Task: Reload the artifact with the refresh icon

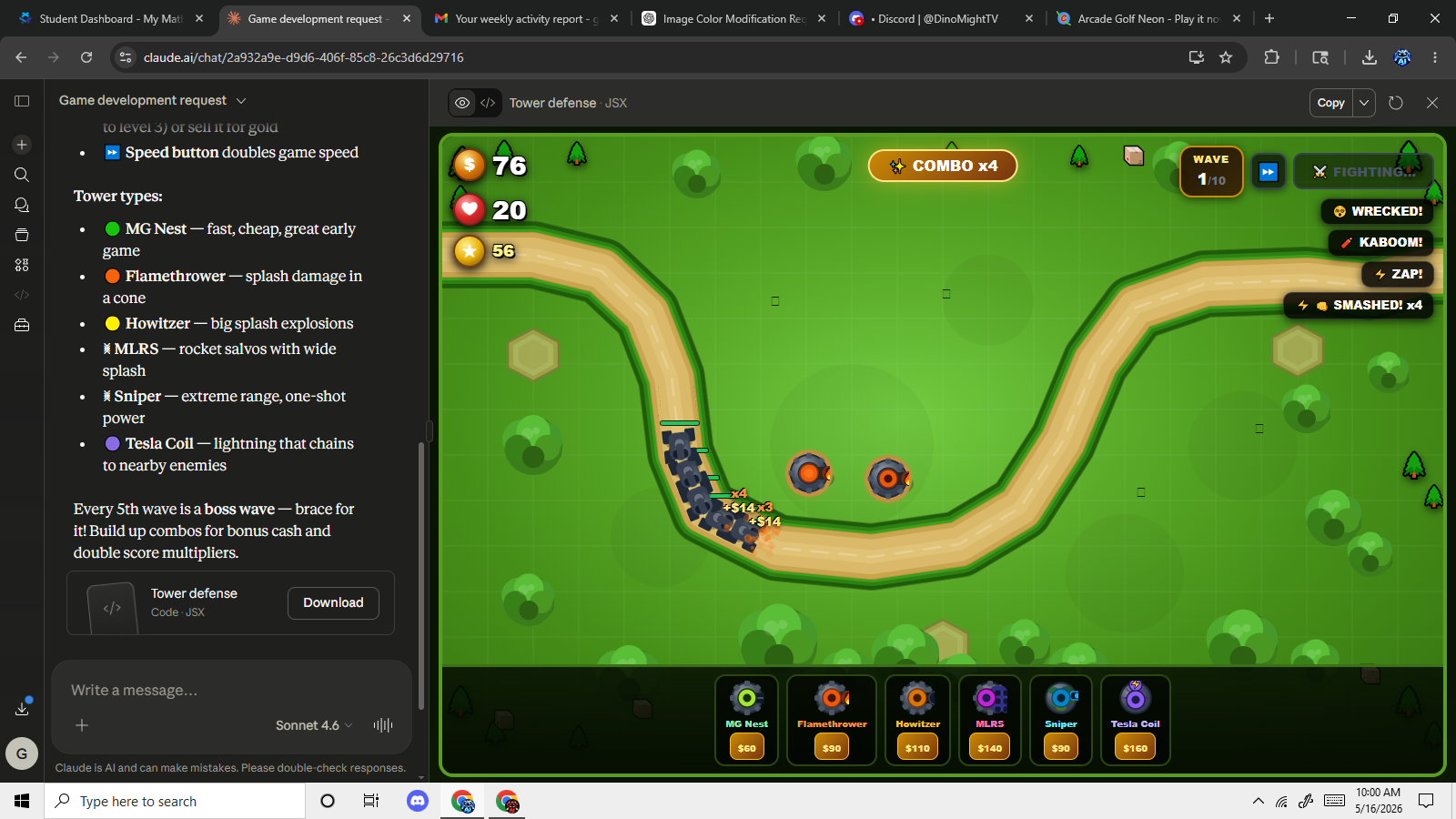Action: 1396,103
